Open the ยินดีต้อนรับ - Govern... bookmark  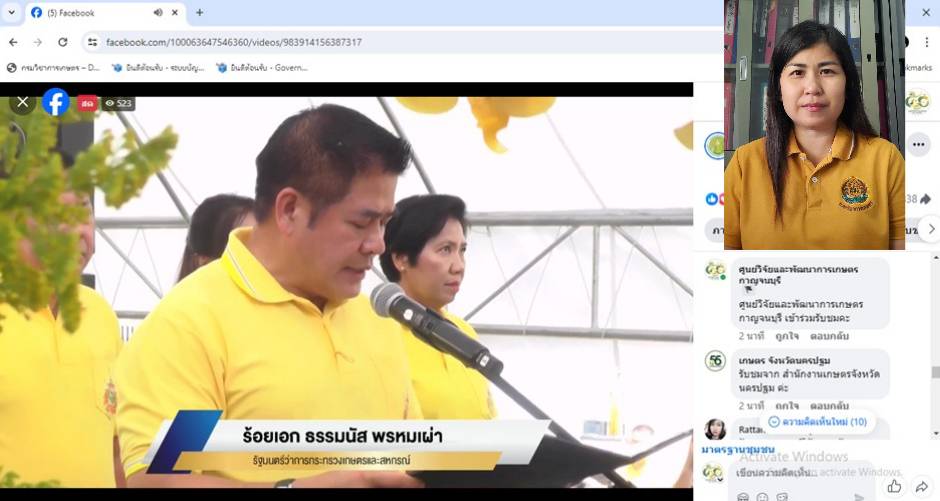click(x=263, y=68)
